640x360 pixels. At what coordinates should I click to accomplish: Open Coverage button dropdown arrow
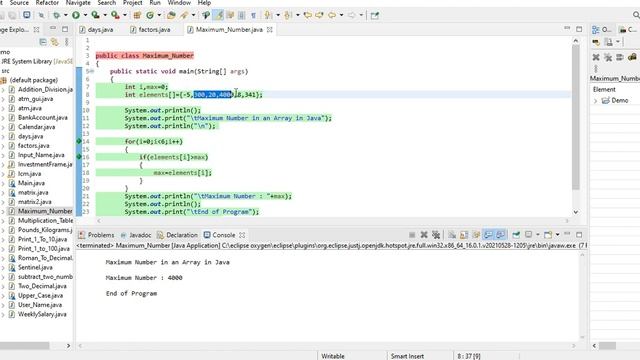pos(104,15)
